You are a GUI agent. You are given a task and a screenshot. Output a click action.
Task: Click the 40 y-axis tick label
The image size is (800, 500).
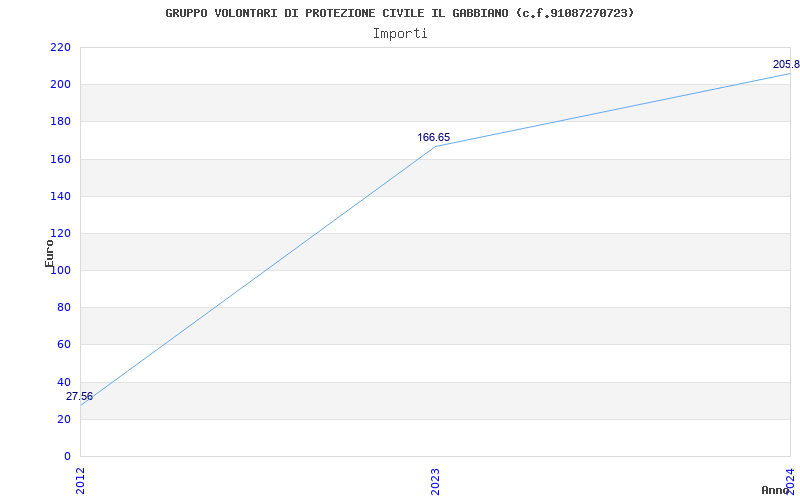(63, 382)
